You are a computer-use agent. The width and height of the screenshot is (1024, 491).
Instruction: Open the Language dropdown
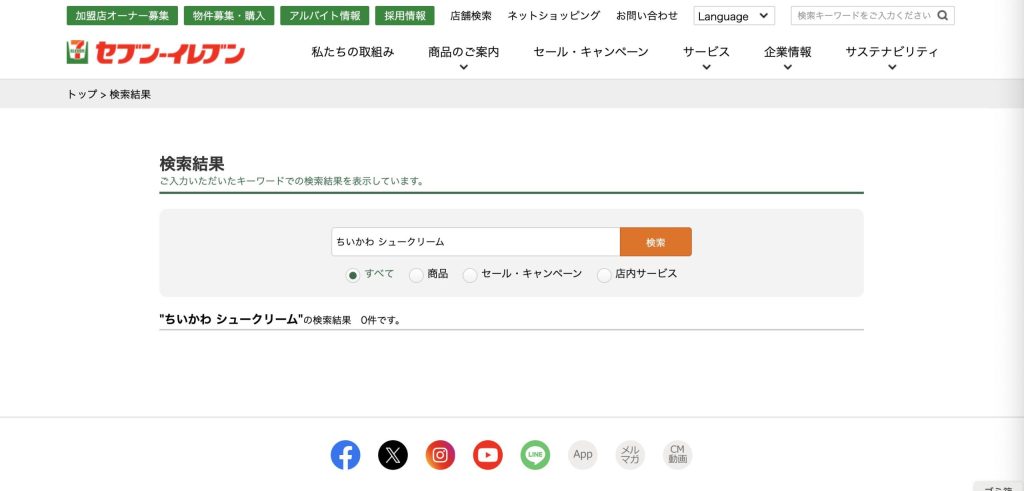734,16
